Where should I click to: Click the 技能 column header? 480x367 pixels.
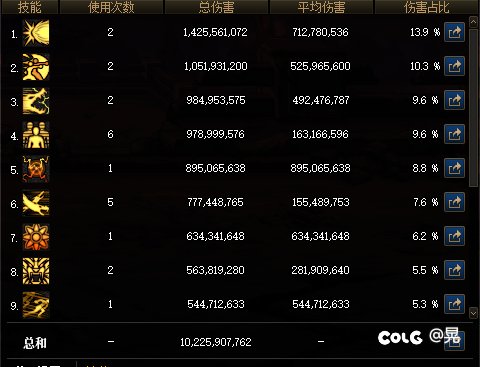click(30, 7)
